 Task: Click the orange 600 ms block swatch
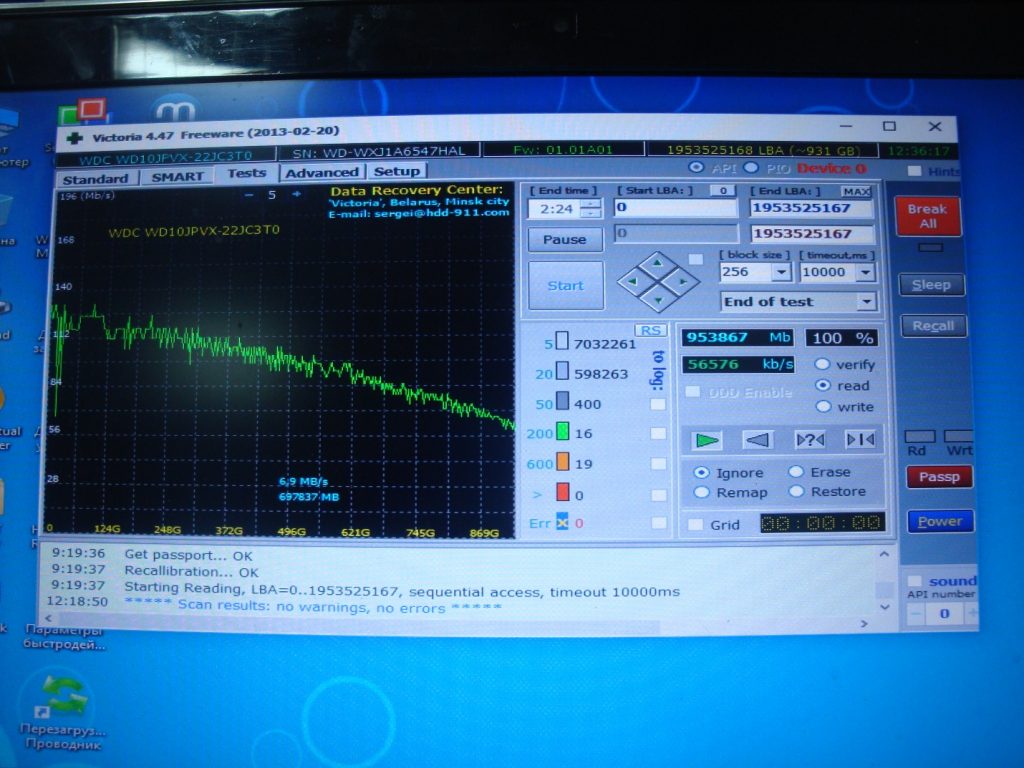562,462
